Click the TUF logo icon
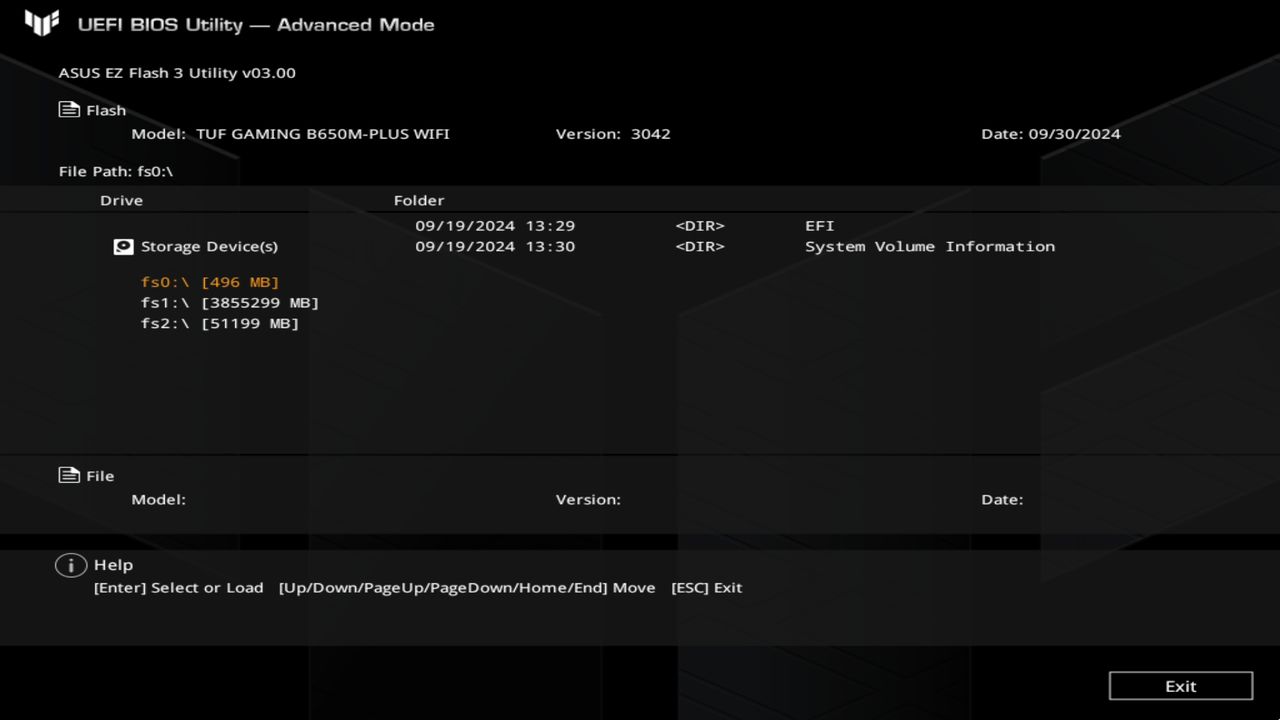The width and height of the screenshot is (1280, 720). (42, 22)
